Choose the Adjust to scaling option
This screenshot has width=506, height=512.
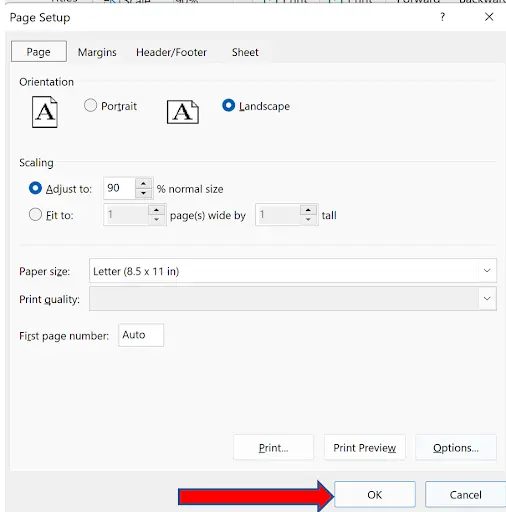click(x=35, y=188)
